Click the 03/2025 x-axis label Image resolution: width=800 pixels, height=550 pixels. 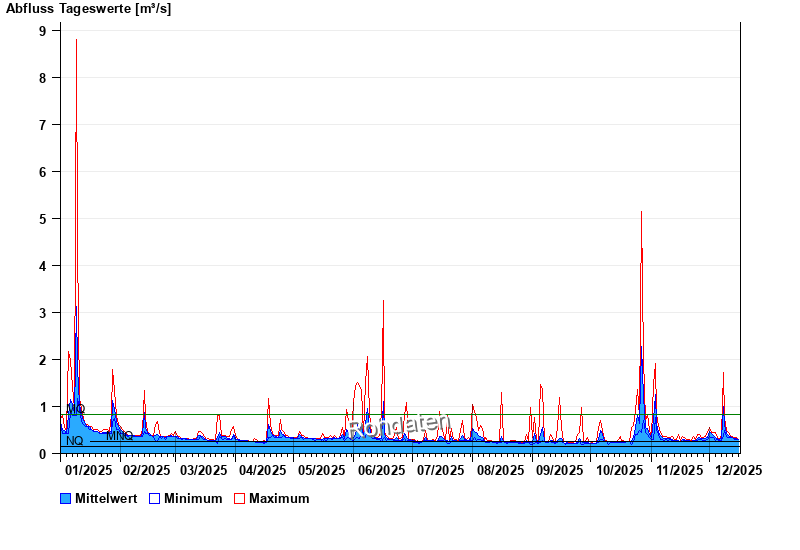pyautogui.click(x=204, y=470)
